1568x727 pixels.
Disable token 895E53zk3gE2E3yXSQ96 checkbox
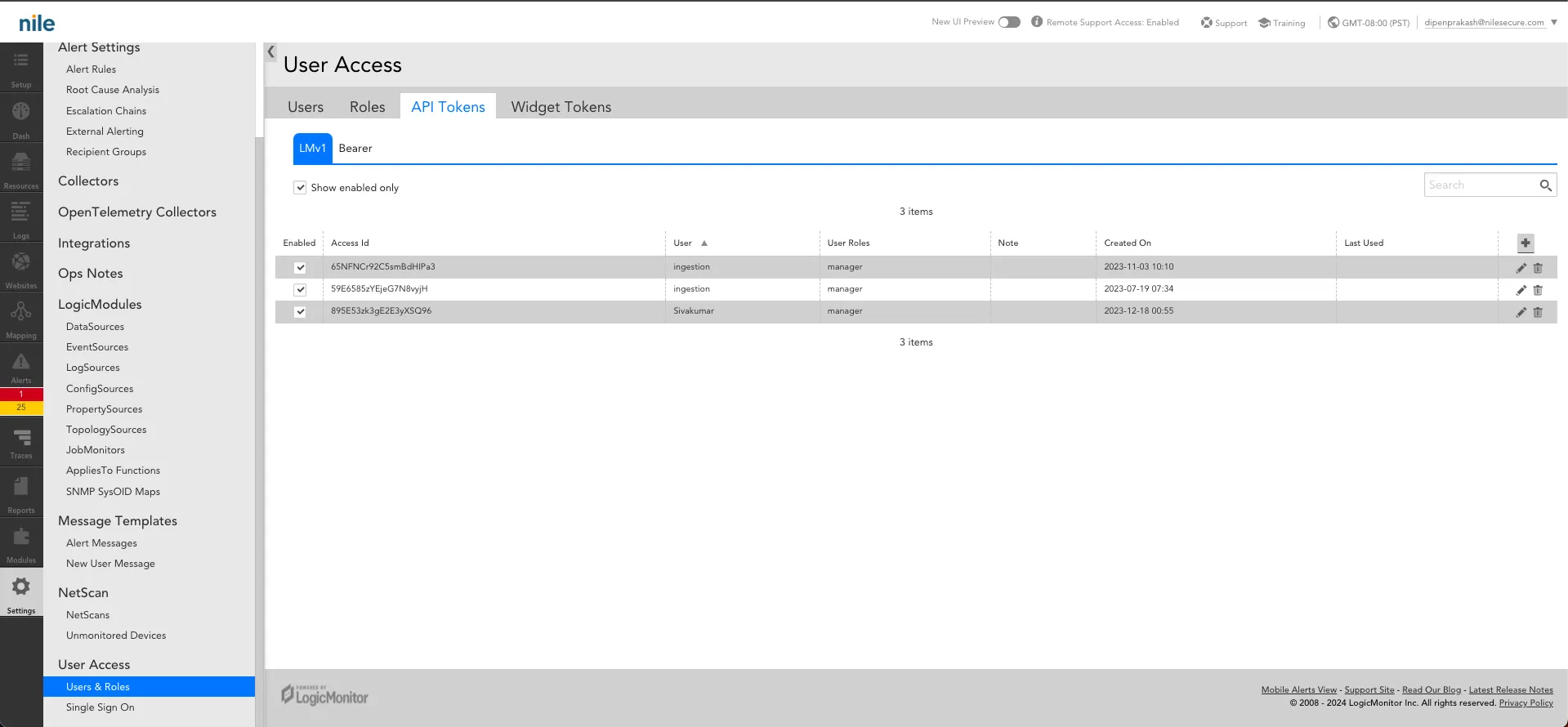pyautogui.click(x=300, y=312)
